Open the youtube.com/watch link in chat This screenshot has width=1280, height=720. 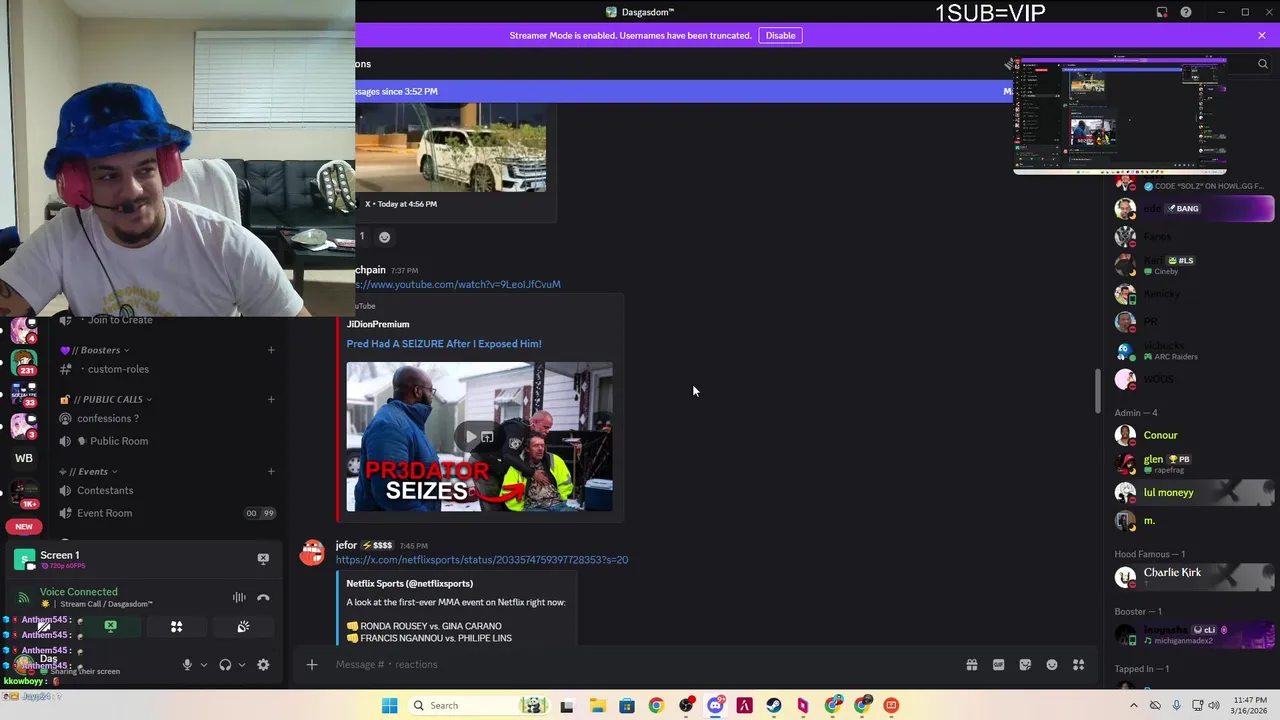click(458, 284)
